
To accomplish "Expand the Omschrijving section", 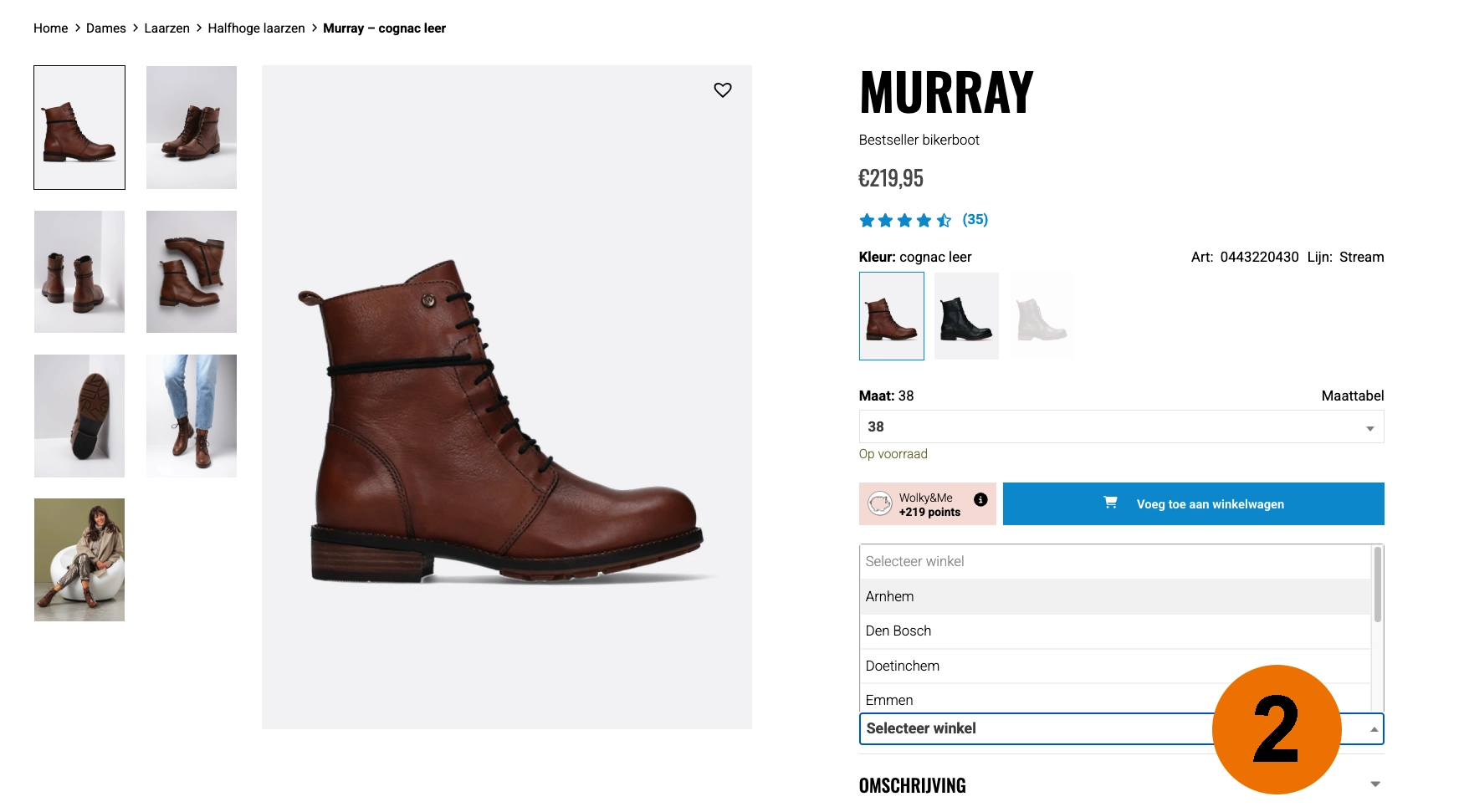I will pos(1121,785).
